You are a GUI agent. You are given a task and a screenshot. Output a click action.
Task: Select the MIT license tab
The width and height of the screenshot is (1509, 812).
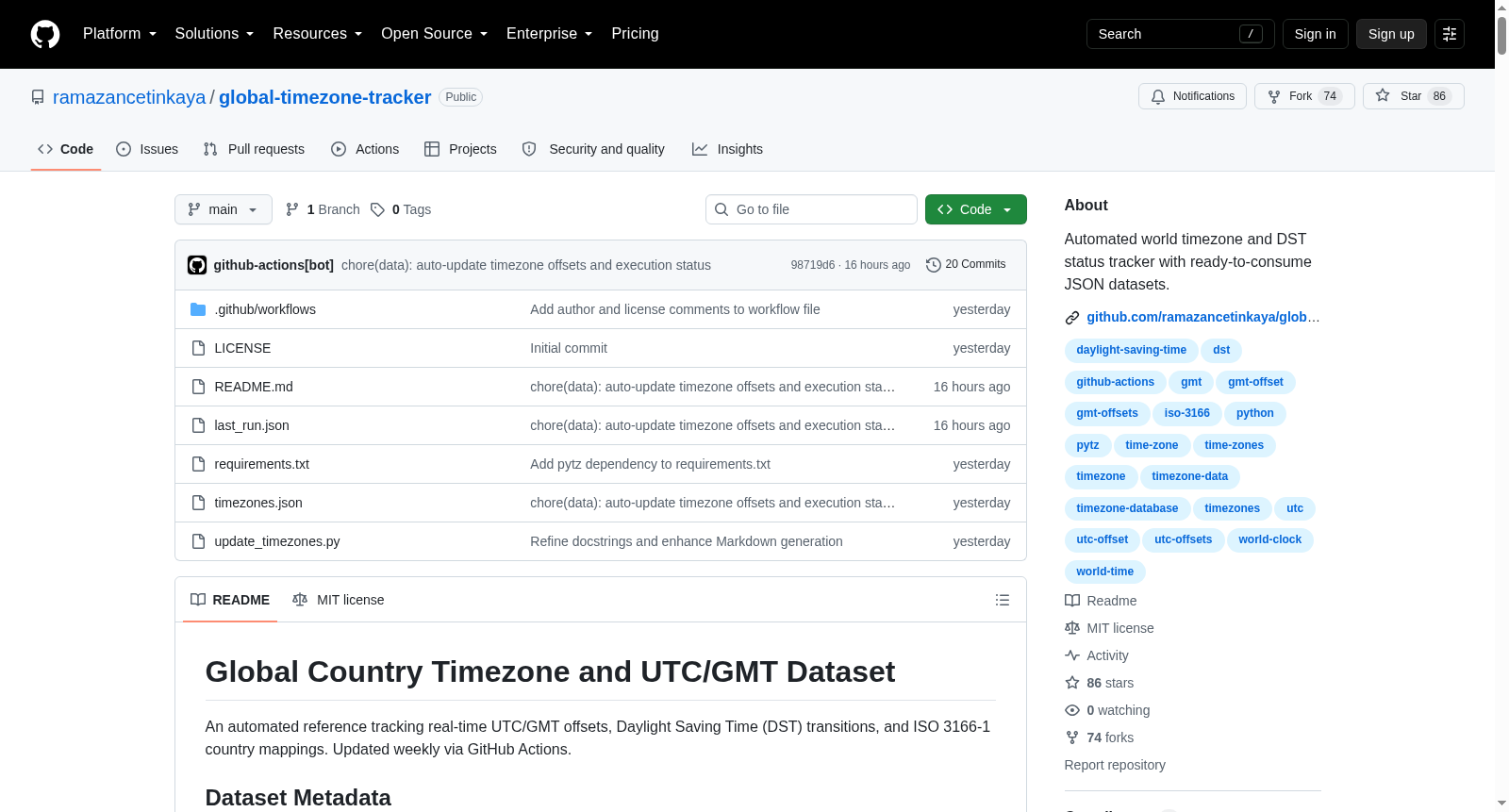click(339, 600)
